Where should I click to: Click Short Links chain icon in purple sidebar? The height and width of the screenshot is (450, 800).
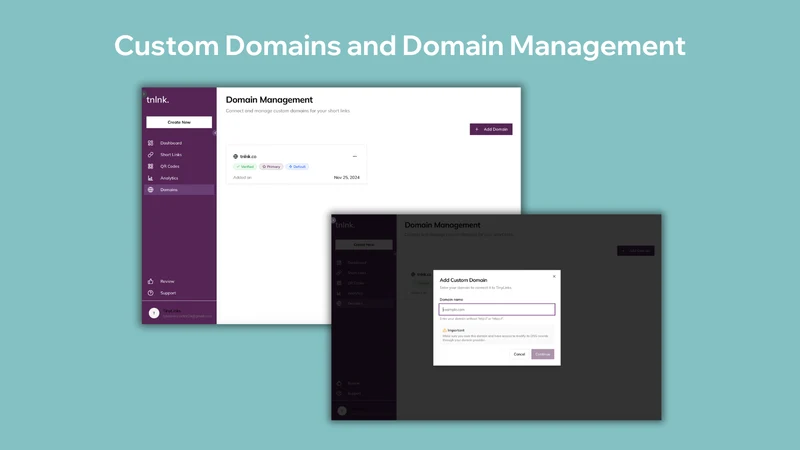151,155
